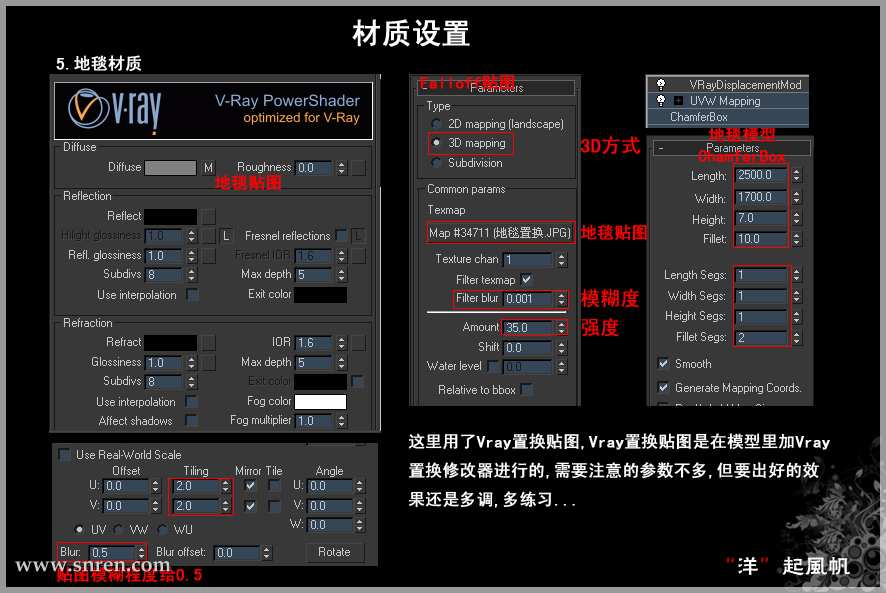Click the refraction Glossiness value field
886x593 pixels.
click(x=164, y=362)
